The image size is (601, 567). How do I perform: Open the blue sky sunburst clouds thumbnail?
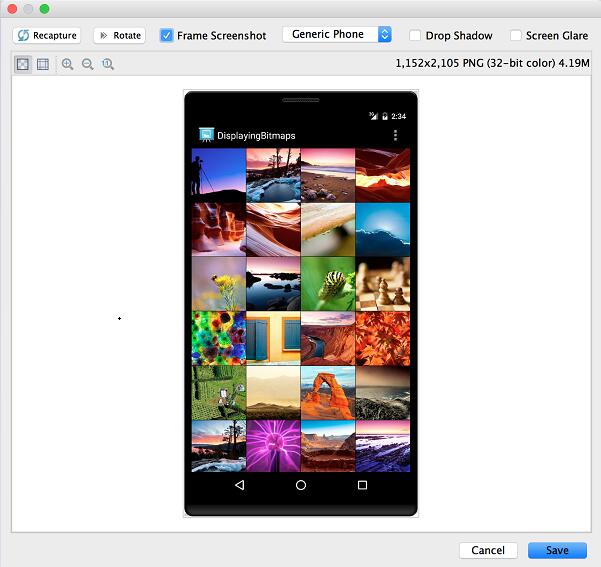click(x=383, y=230)
